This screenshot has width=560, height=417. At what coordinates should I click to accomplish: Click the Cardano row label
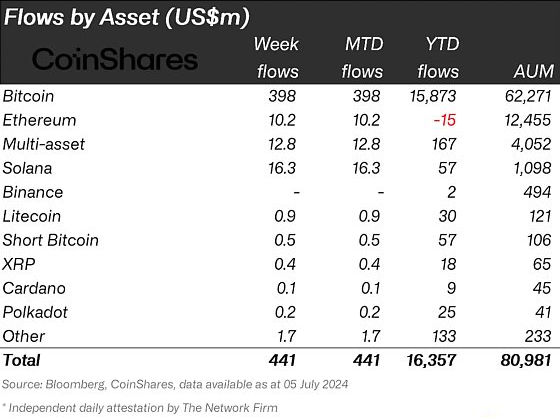pyautogui.click(x=34, y=288)
